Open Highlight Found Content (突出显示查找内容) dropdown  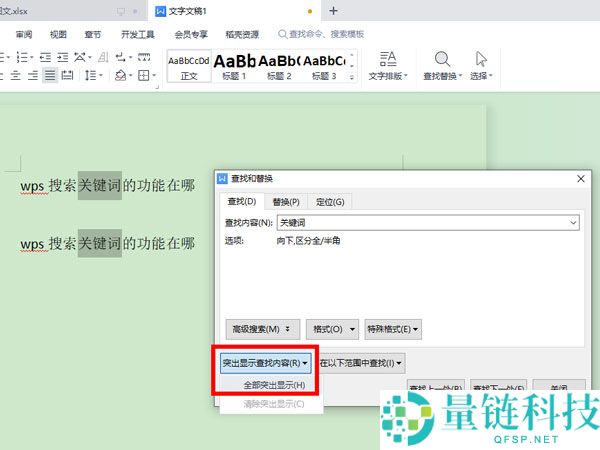pyautogui.click(x=266, y=363)
